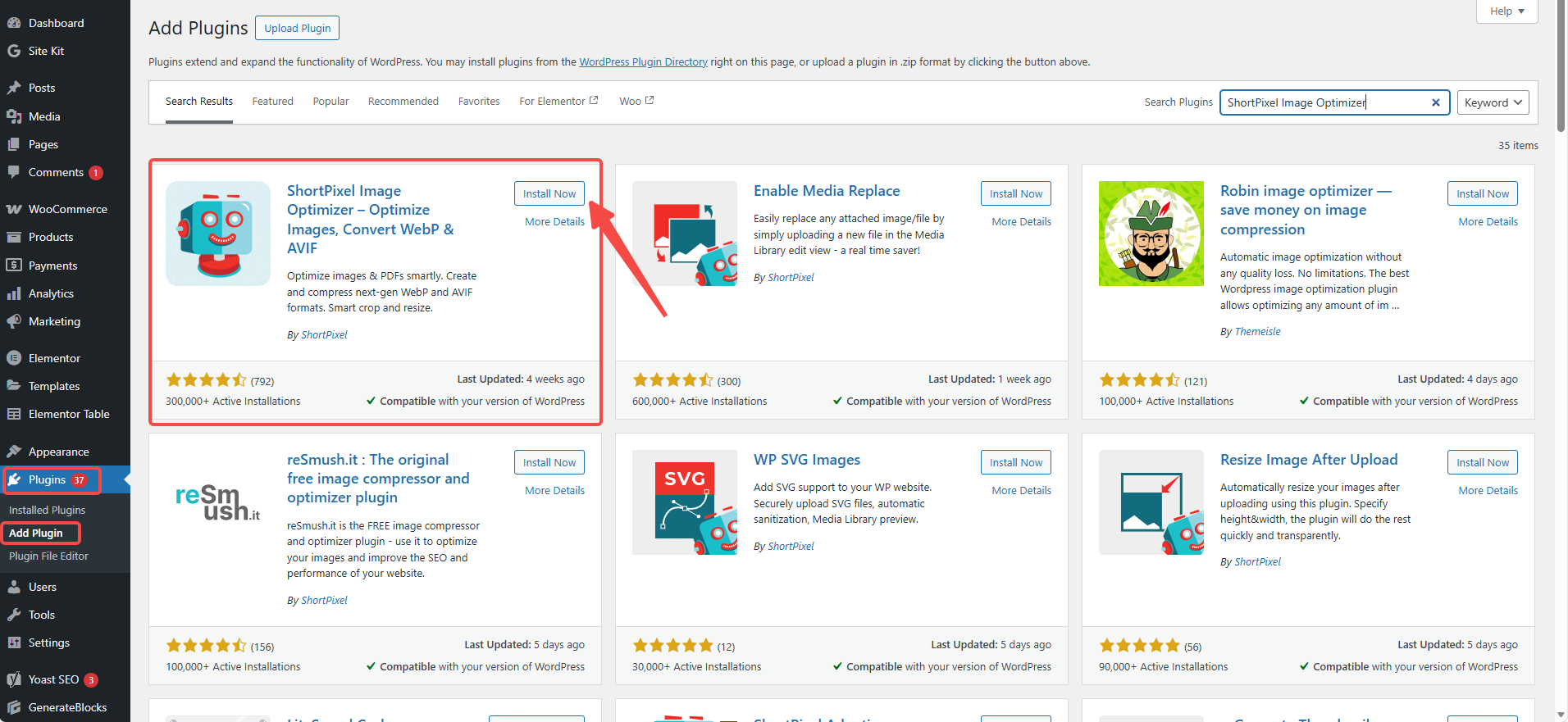Install Robin image optimizer now
This screenshot has height=722, width=1568.
(x=1483, y=193)
